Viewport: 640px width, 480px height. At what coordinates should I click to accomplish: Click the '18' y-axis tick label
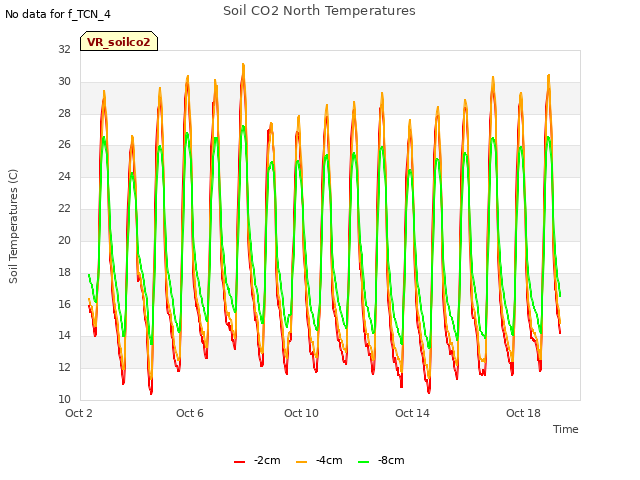[x=64, y=272]
